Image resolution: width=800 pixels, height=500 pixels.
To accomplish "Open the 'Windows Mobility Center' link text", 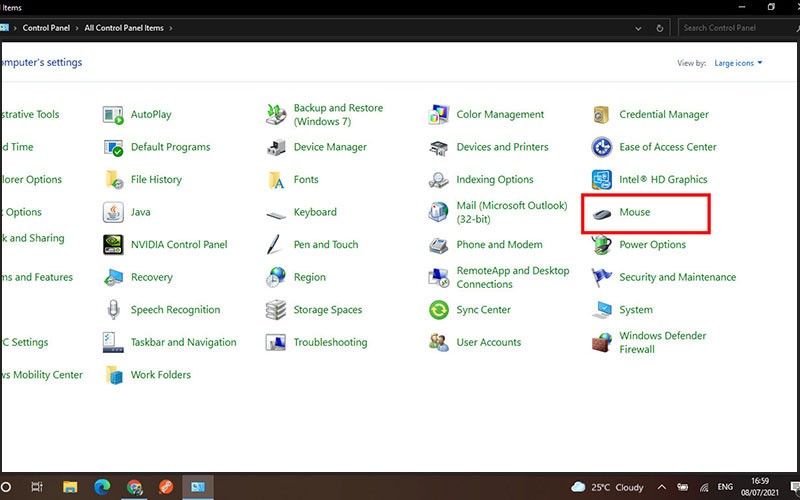I will pyautogui.click(x=41, y=375).
